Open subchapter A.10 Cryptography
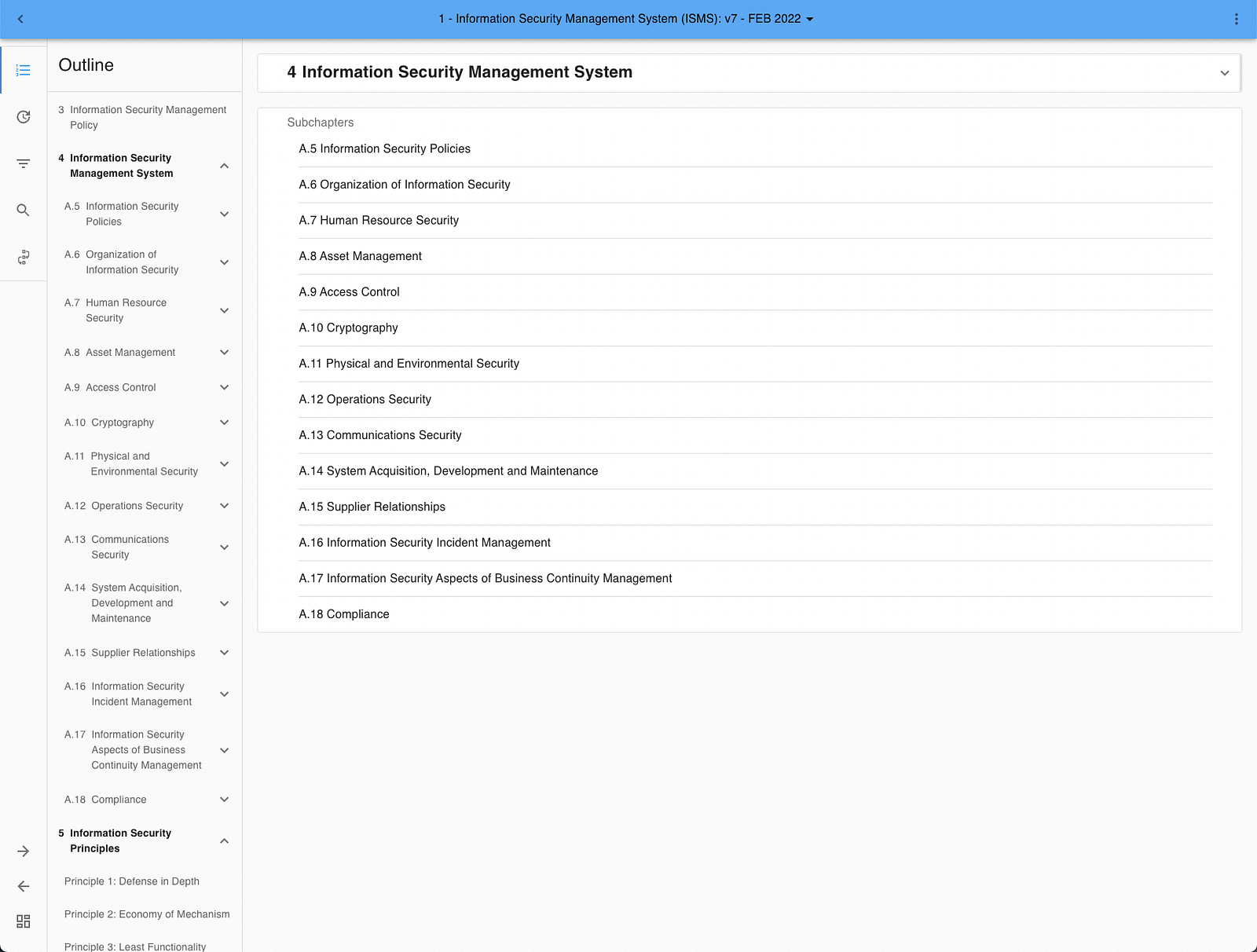The width and height of the screenshot is (1257, 952). tap(348, 328)
